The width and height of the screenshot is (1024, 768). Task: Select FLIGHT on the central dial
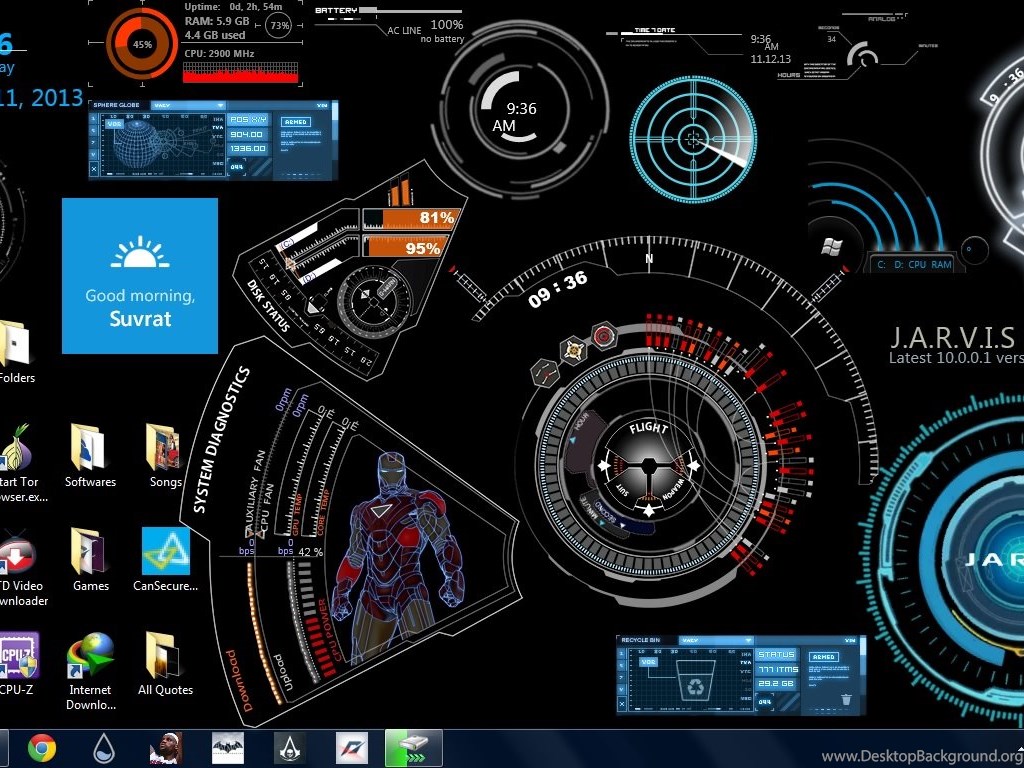(648, 428)
